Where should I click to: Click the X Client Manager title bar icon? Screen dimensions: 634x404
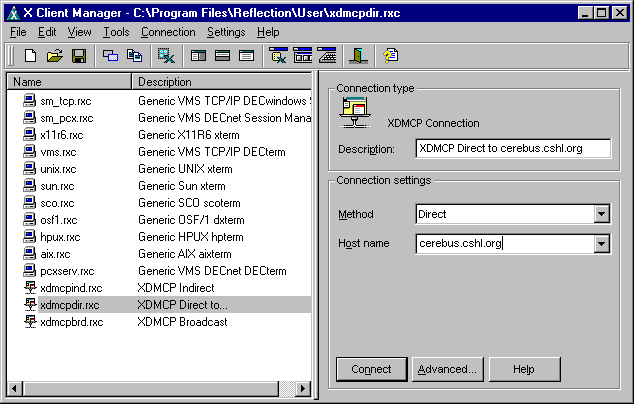click(x=14, y=13)
